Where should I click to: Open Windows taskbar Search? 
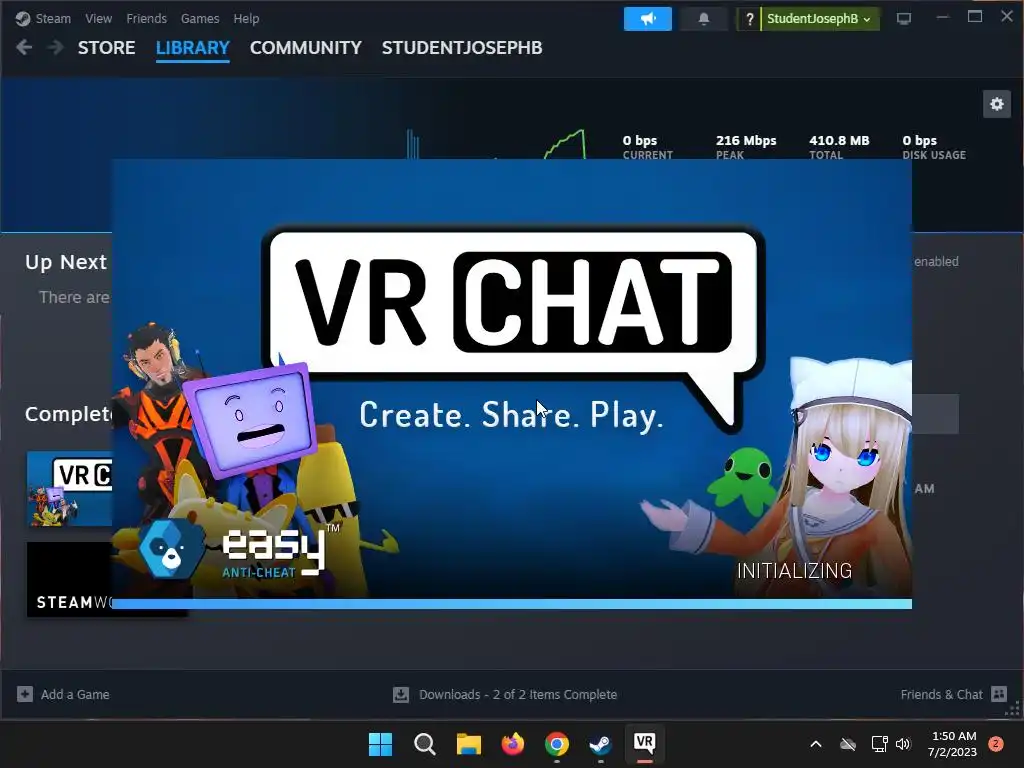[424, 744]
